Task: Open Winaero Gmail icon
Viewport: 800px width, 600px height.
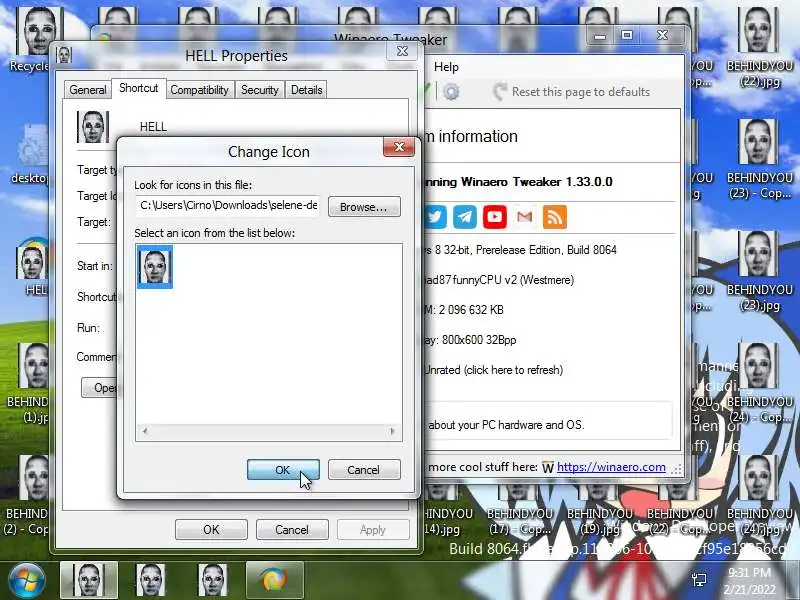Action: pos(524,217)
